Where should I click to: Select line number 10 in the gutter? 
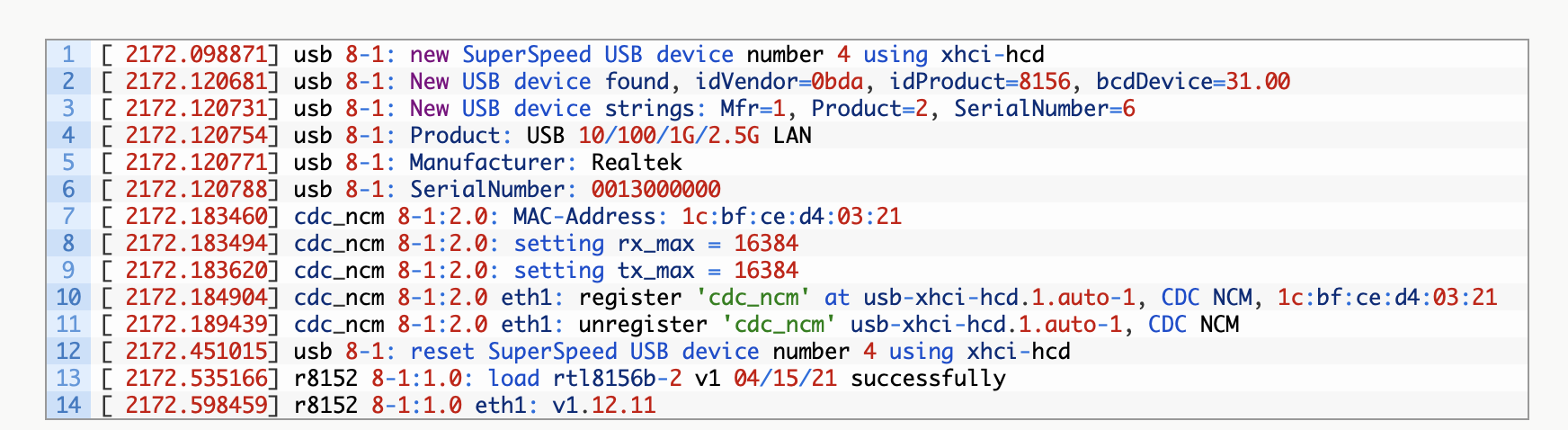pyautogui.click(x=68, y=298)
